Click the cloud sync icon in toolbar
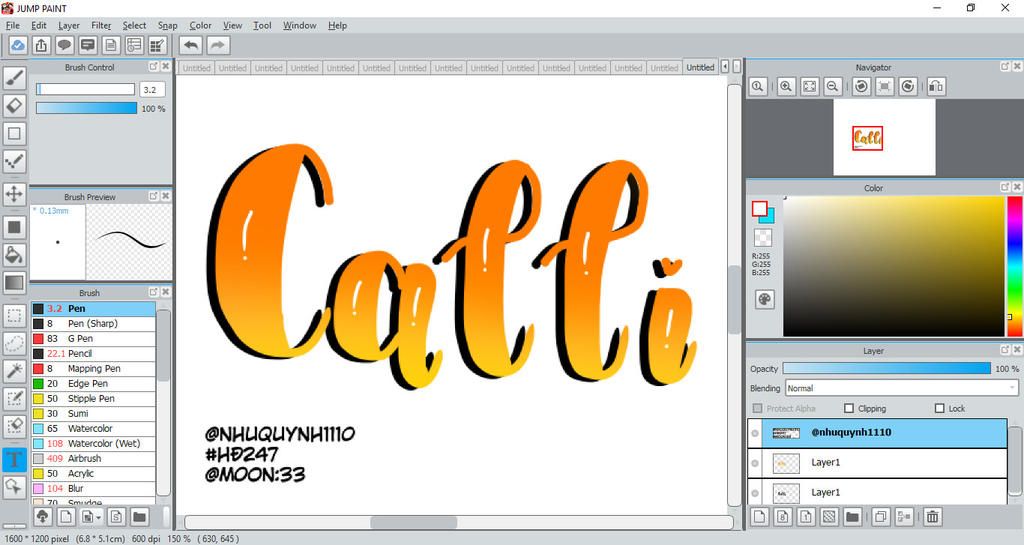This screenshot has height=545, width=1024. [x=18, y=45]
